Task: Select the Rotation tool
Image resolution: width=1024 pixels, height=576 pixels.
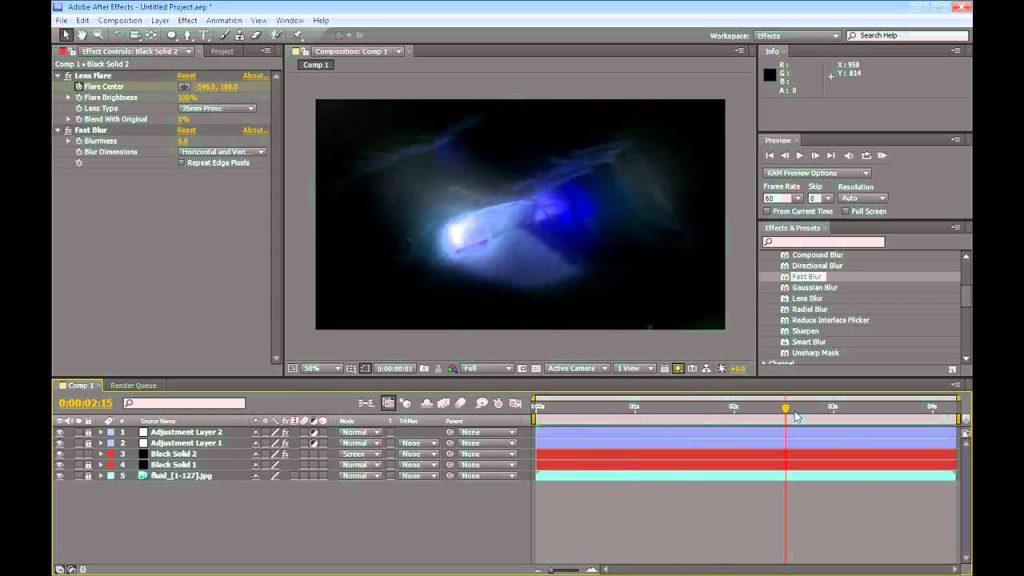Action: (x=118, y=35)
